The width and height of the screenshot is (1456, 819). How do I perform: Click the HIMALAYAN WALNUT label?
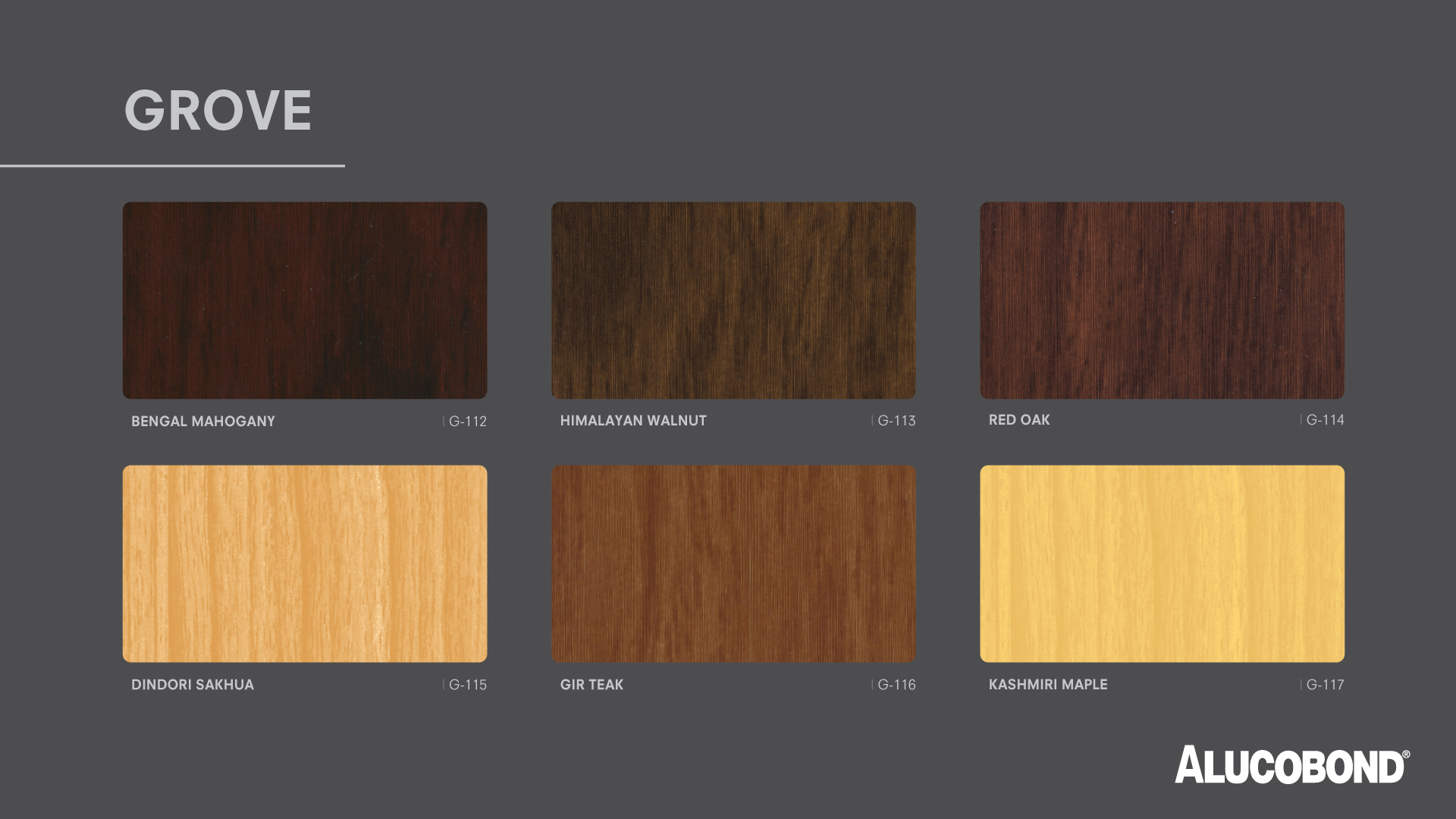633,420
